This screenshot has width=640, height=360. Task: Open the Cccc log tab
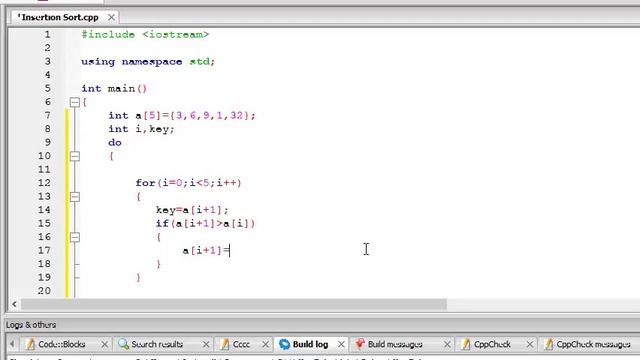(241, 344)
